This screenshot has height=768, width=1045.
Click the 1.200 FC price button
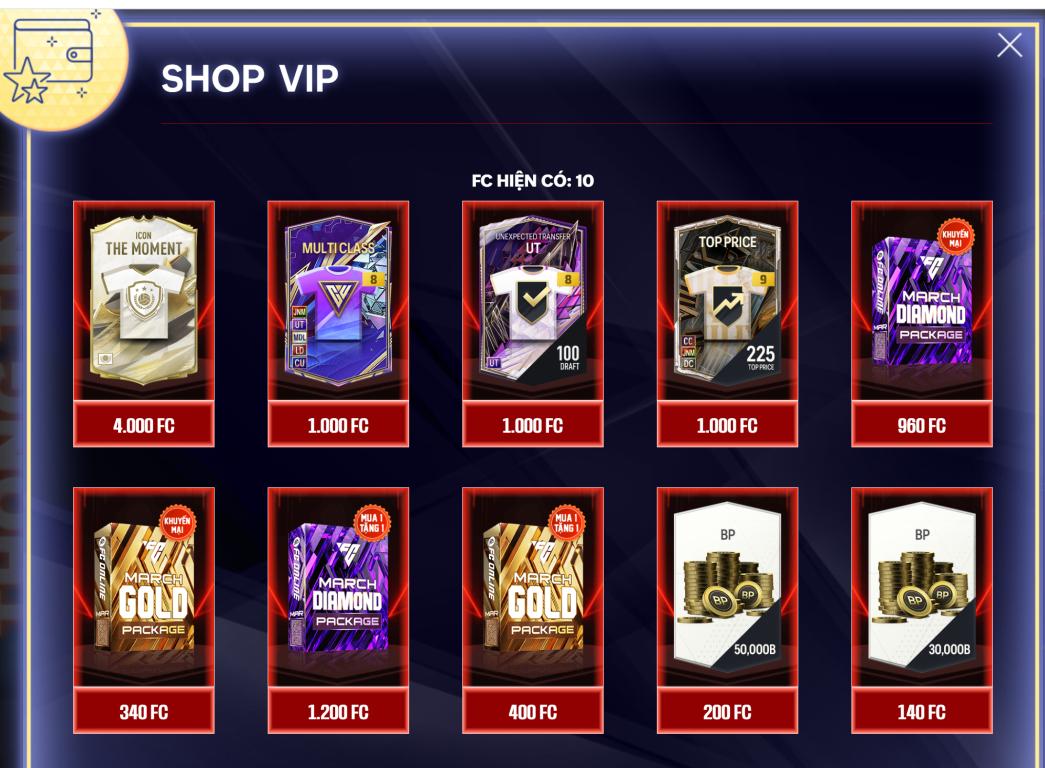click(x=338, y=711)
